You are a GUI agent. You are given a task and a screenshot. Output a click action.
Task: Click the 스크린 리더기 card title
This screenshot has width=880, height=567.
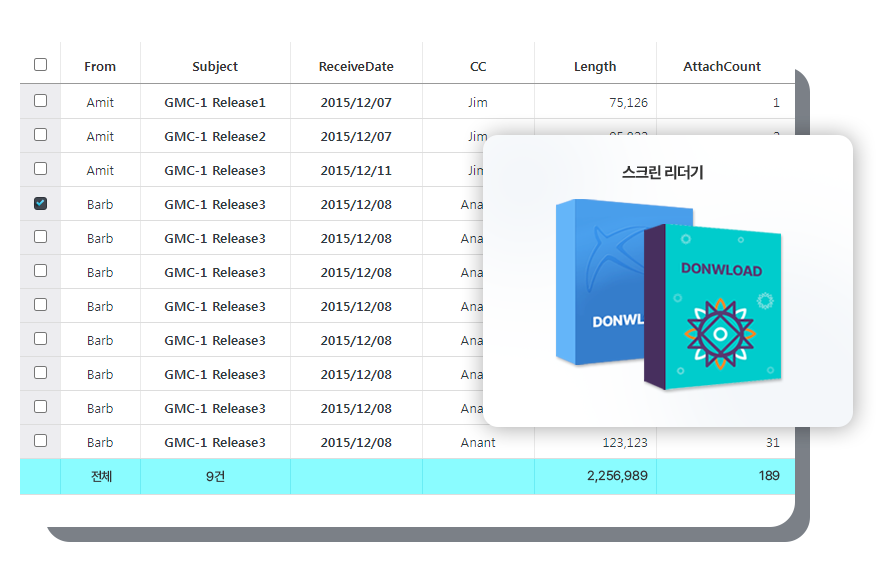[662, 173]
